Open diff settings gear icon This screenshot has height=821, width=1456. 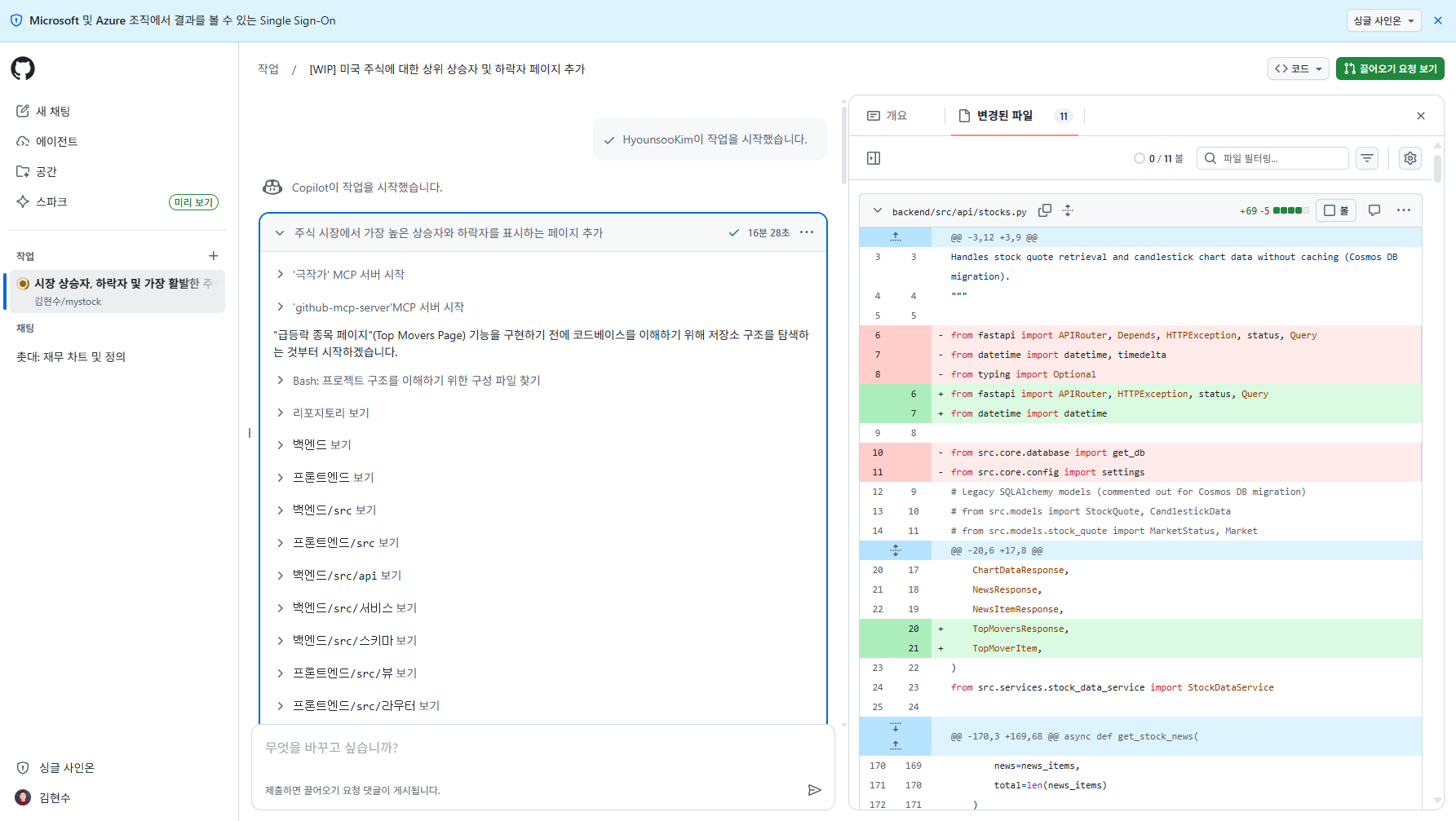[1410, 158]
